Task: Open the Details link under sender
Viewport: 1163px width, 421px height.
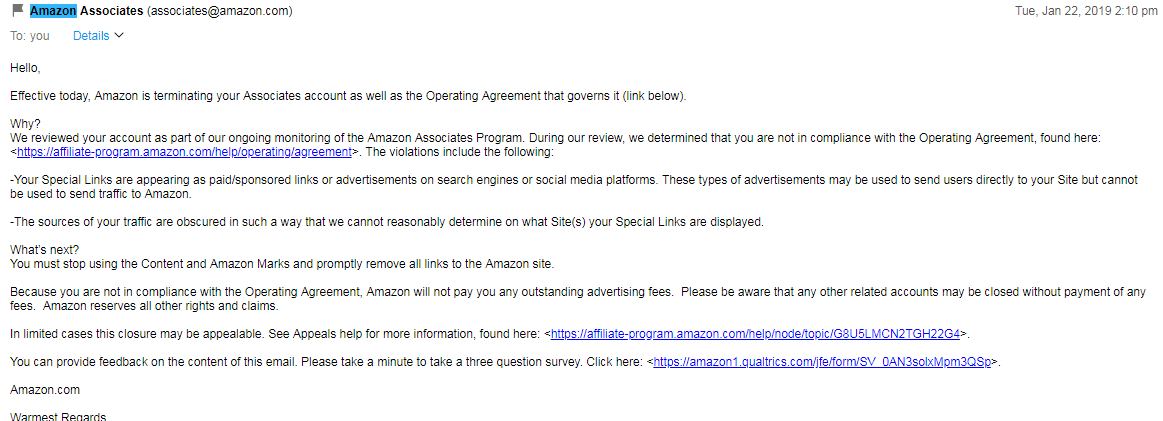Action: tap(90, 36)
